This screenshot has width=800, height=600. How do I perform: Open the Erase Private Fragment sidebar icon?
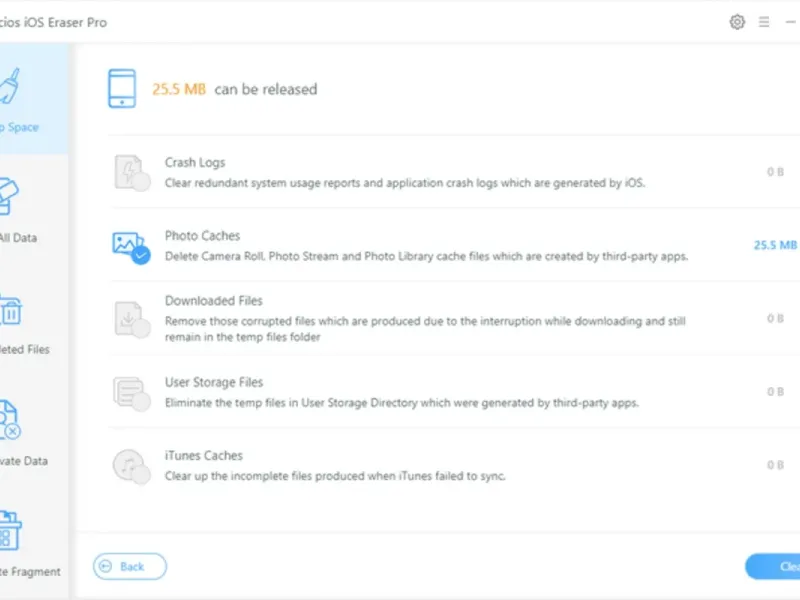pyautogui.click(x=10, y=531)
